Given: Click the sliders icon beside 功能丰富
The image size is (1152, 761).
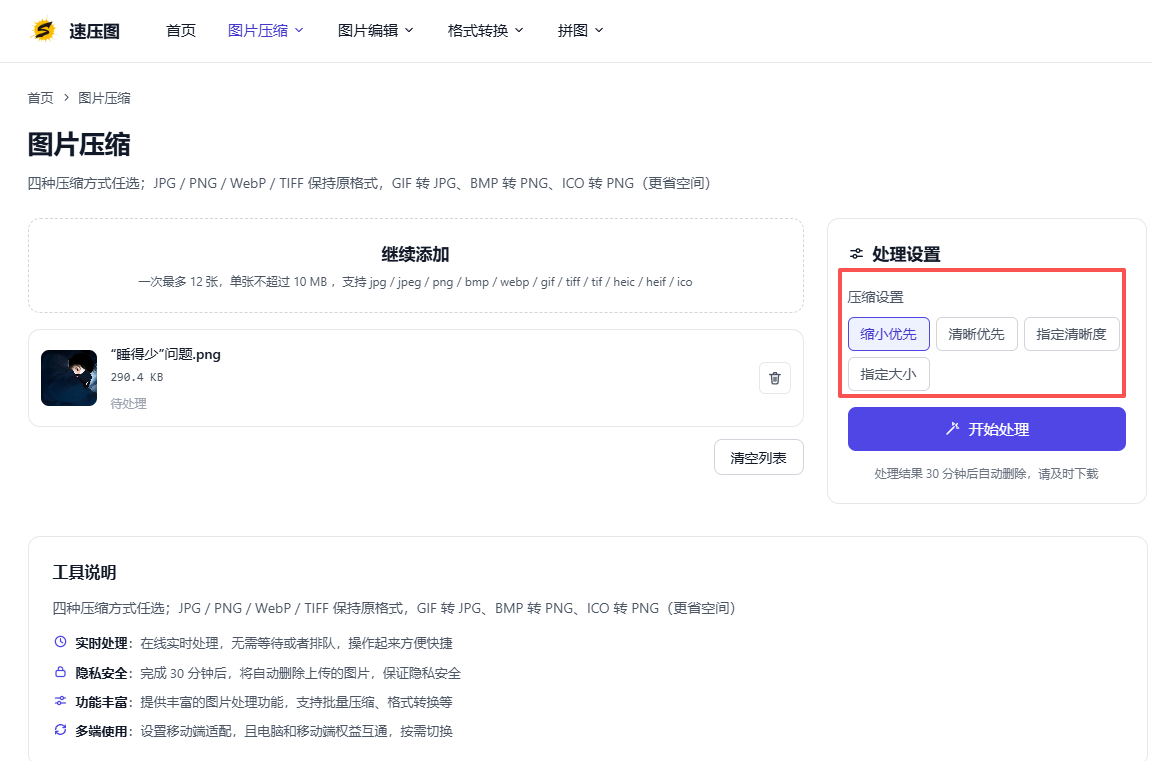Looking at the screenshot, I should click(60, 702).
